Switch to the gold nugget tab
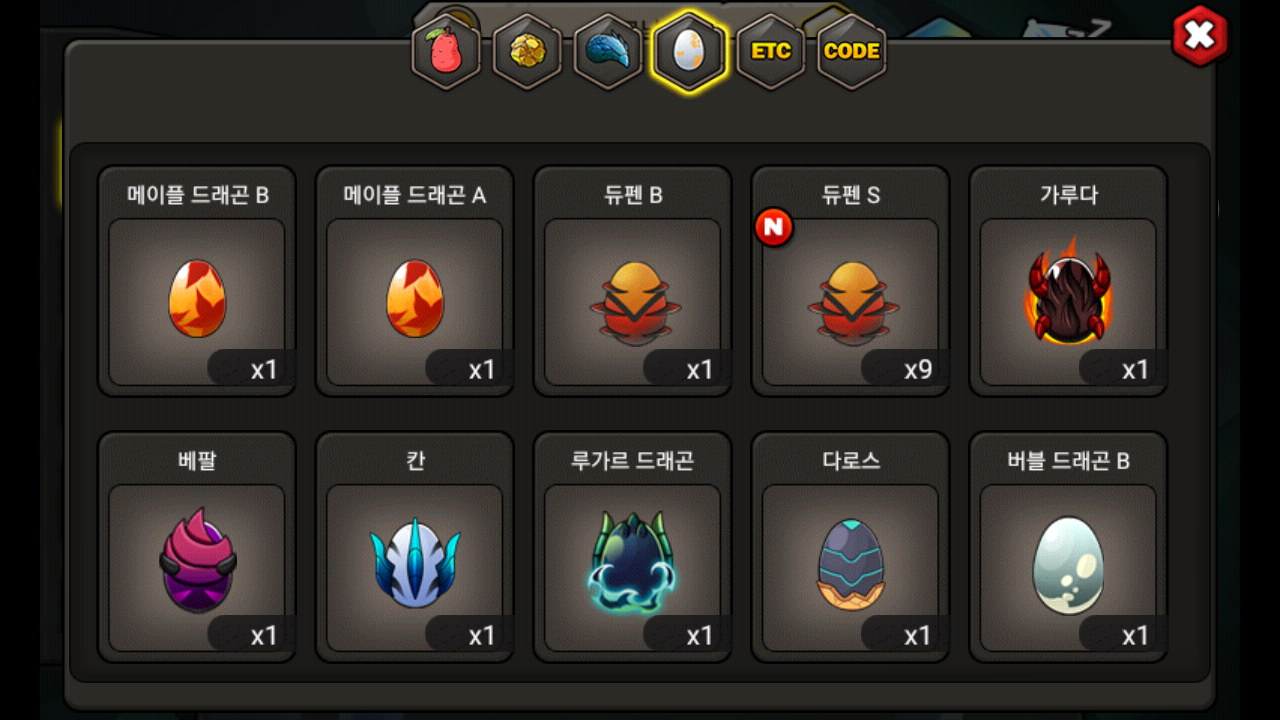 coord(527,51)
